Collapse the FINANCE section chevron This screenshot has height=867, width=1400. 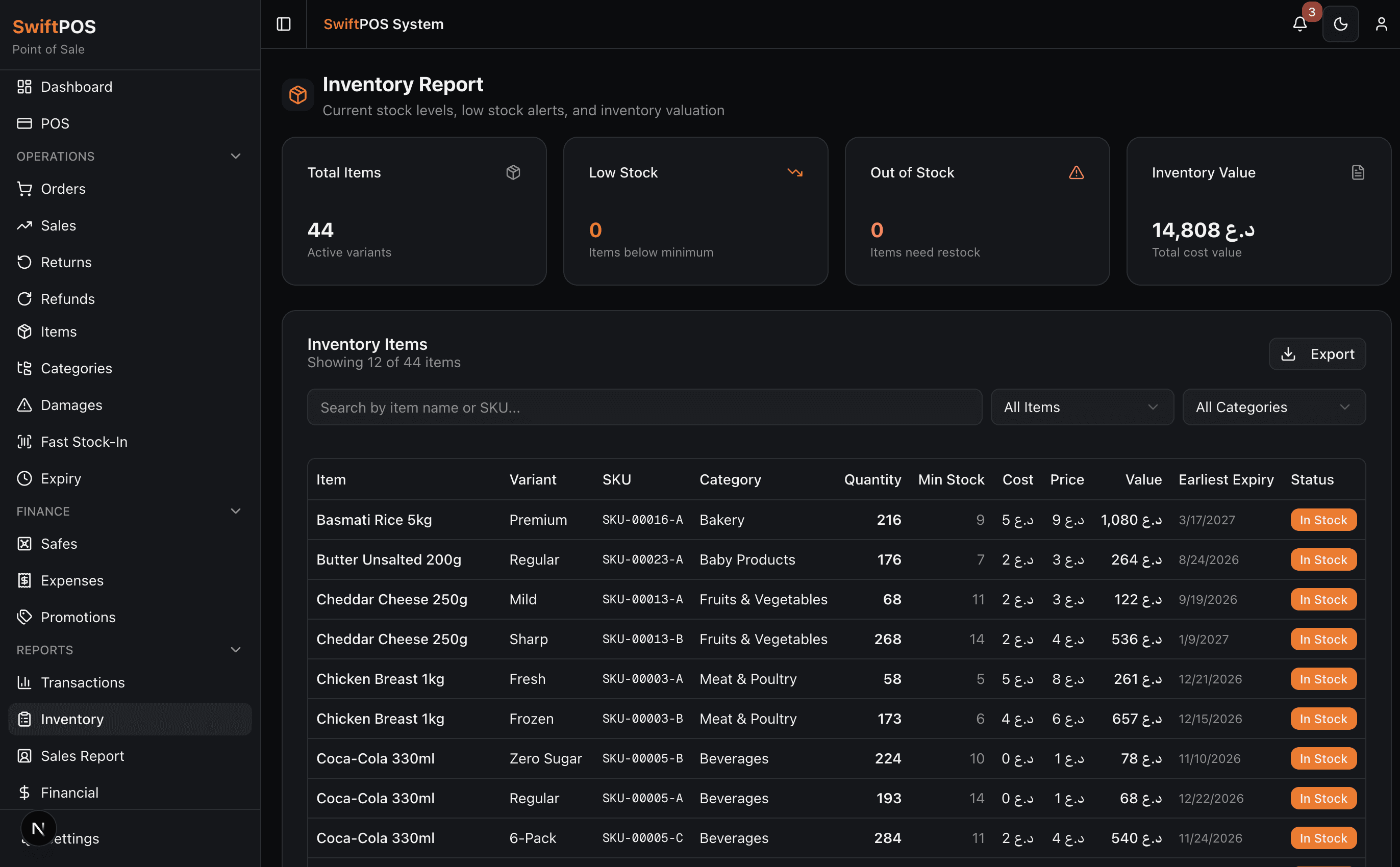coord(235,511)
